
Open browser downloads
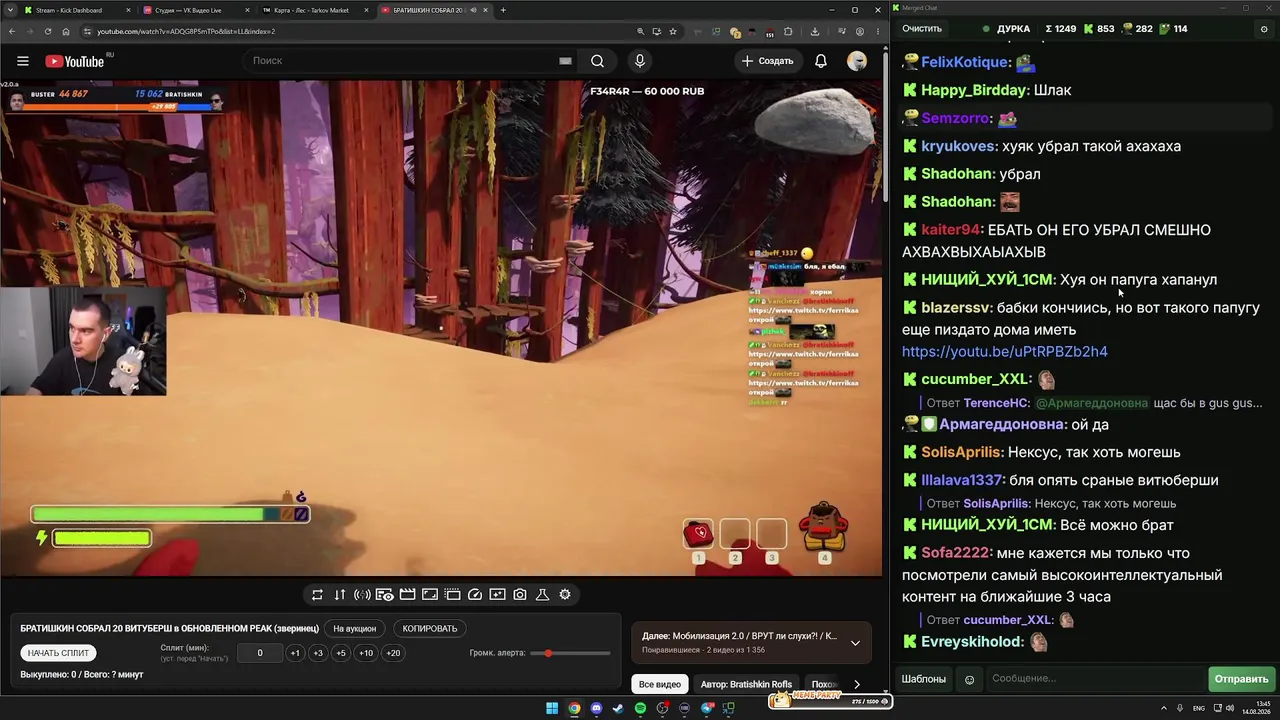[x=814, y=31]
